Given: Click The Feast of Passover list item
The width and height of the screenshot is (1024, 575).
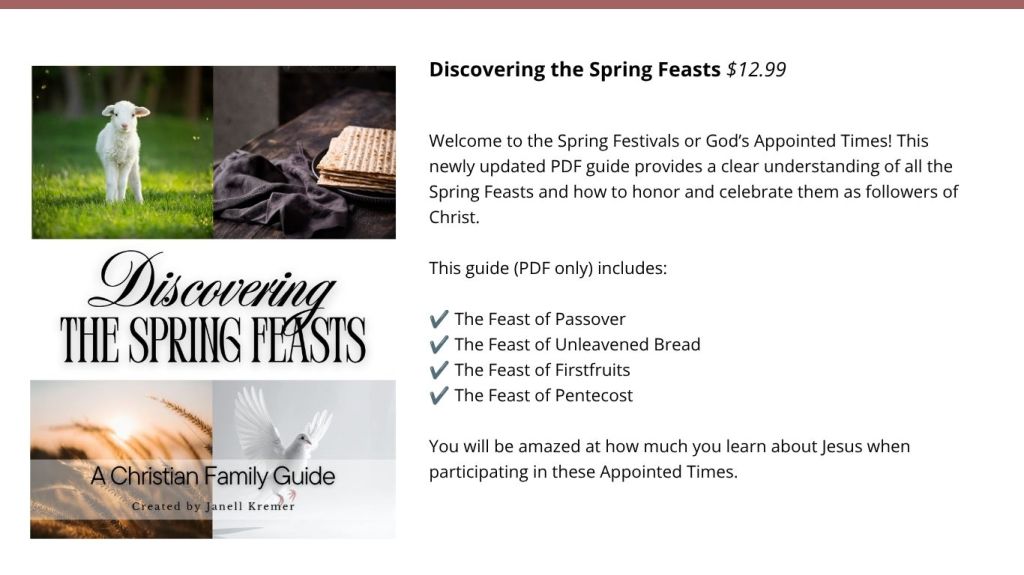Looking at the screenshot, I should pos(540,319).
